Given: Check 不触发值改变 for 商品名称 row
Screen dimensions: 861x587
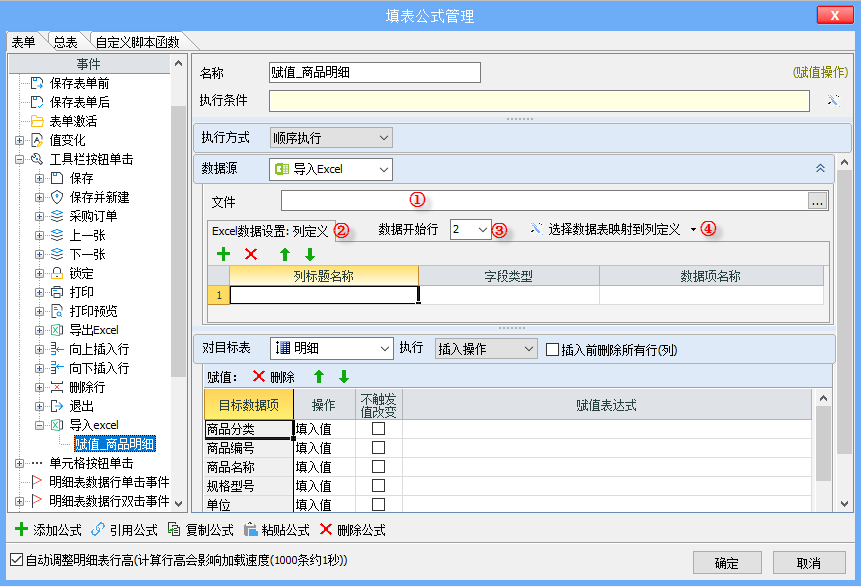Looking at the screenshot, I should click(x=378, y=467).
